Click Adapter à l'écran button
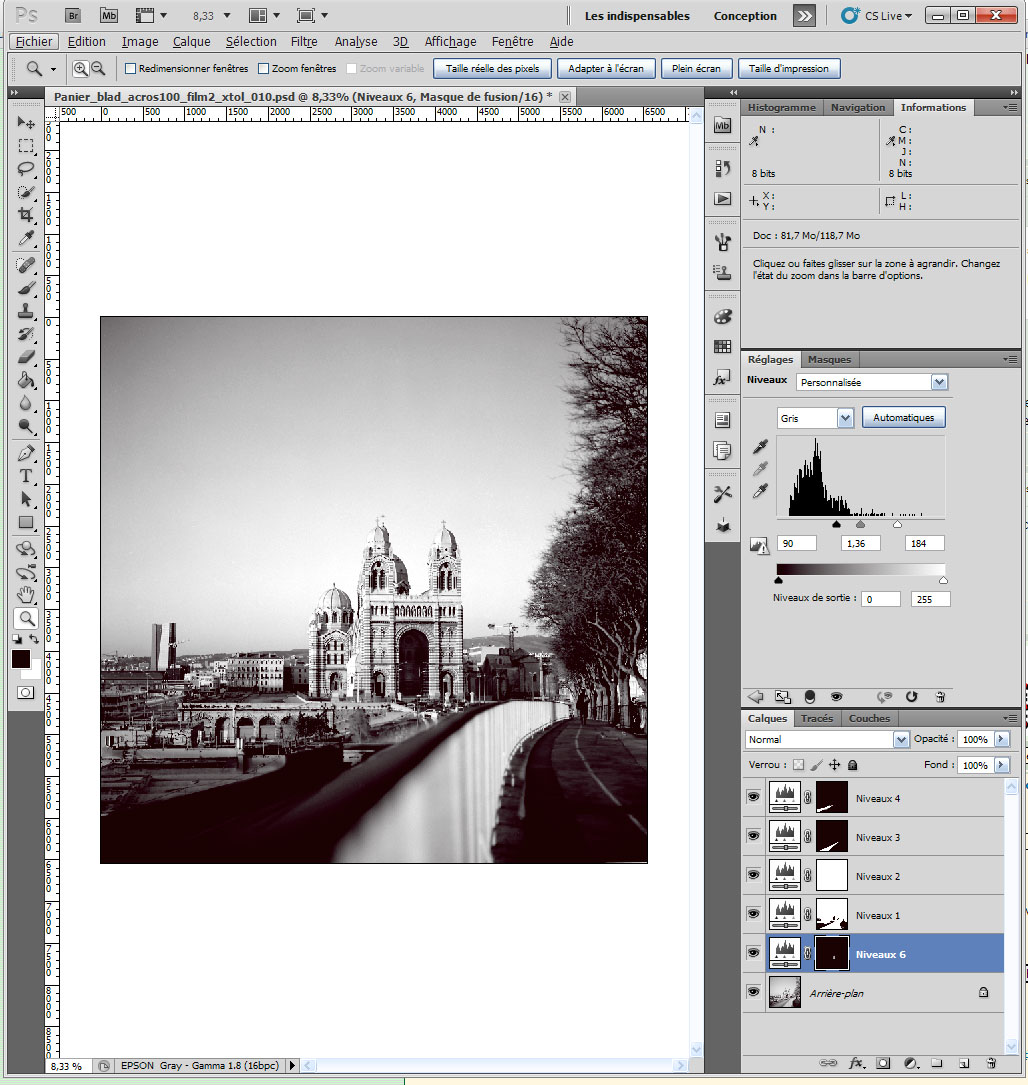The image size is (1028, 1085). [606, 69]
